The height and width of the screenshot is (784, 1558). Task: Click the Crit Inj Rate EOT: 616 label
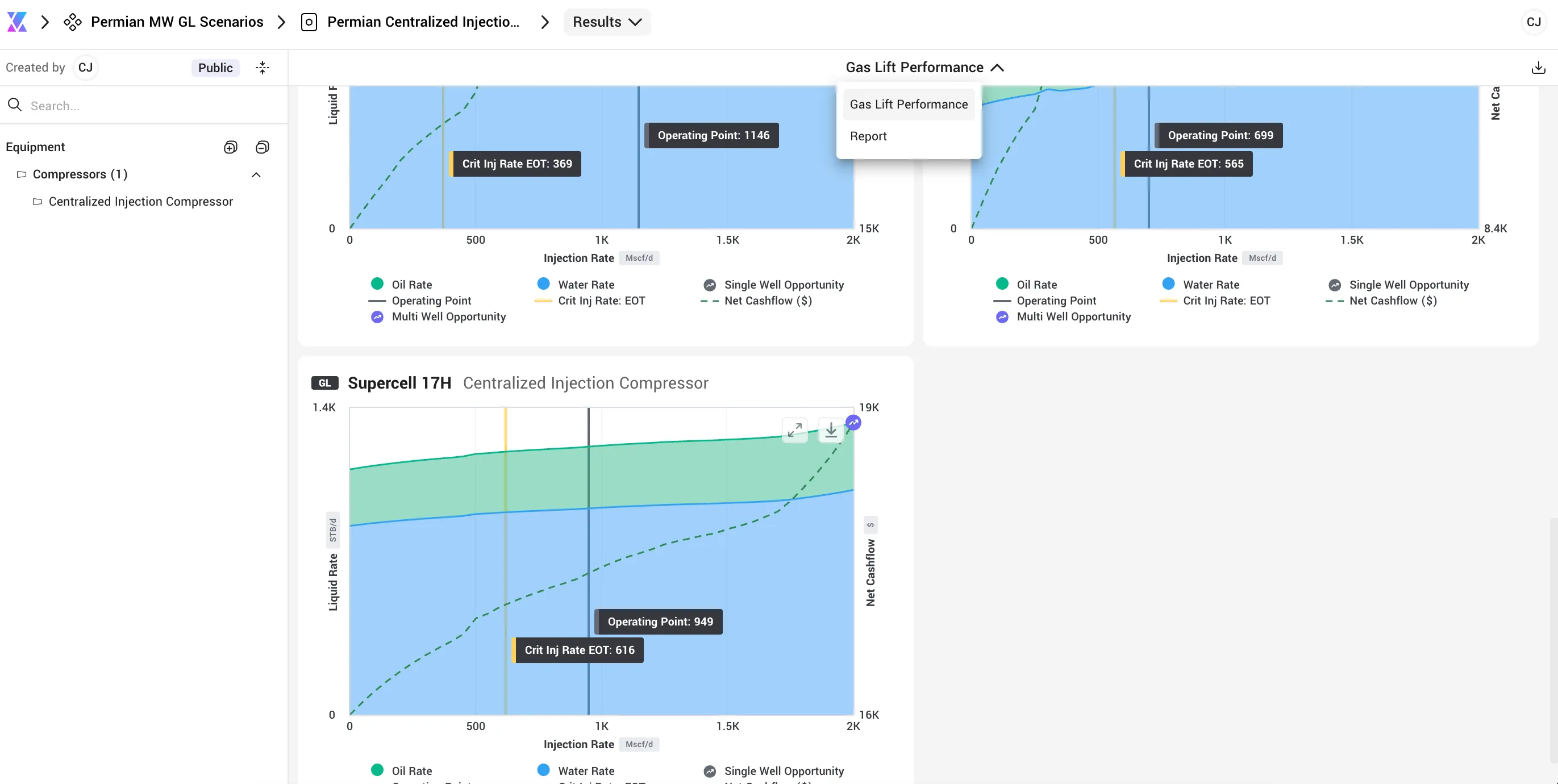coord(578,650)
